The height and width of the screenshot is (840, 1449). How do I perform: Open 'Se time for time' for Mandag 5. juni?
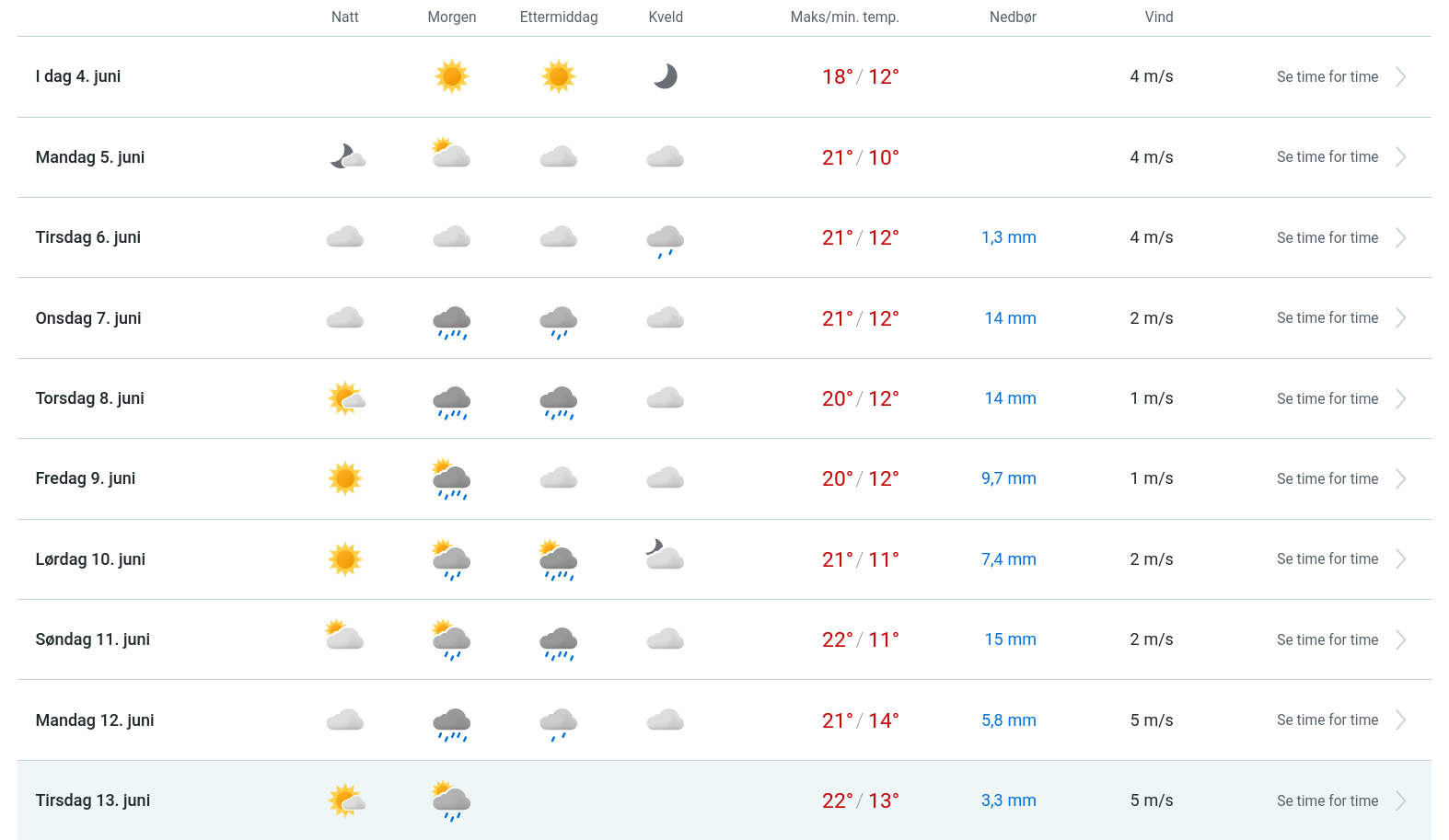pos(1327,157)
